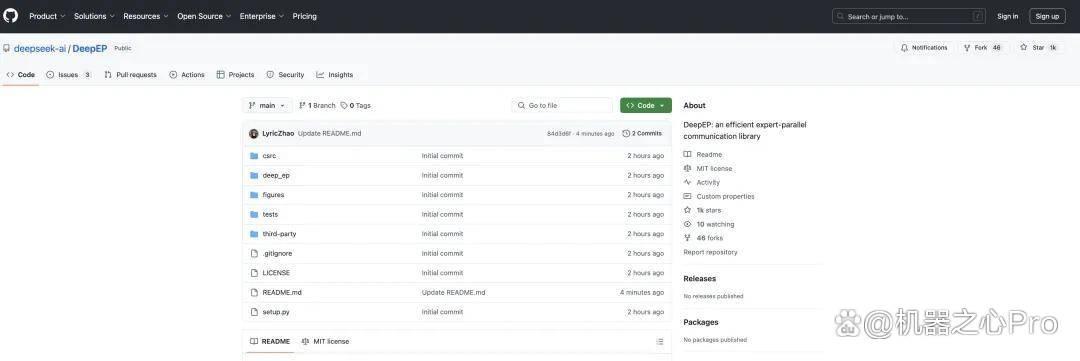This screenshot has width=1080, height=361.
Task: Click the LyricZhao avatar image
Action: click(253, 134)
